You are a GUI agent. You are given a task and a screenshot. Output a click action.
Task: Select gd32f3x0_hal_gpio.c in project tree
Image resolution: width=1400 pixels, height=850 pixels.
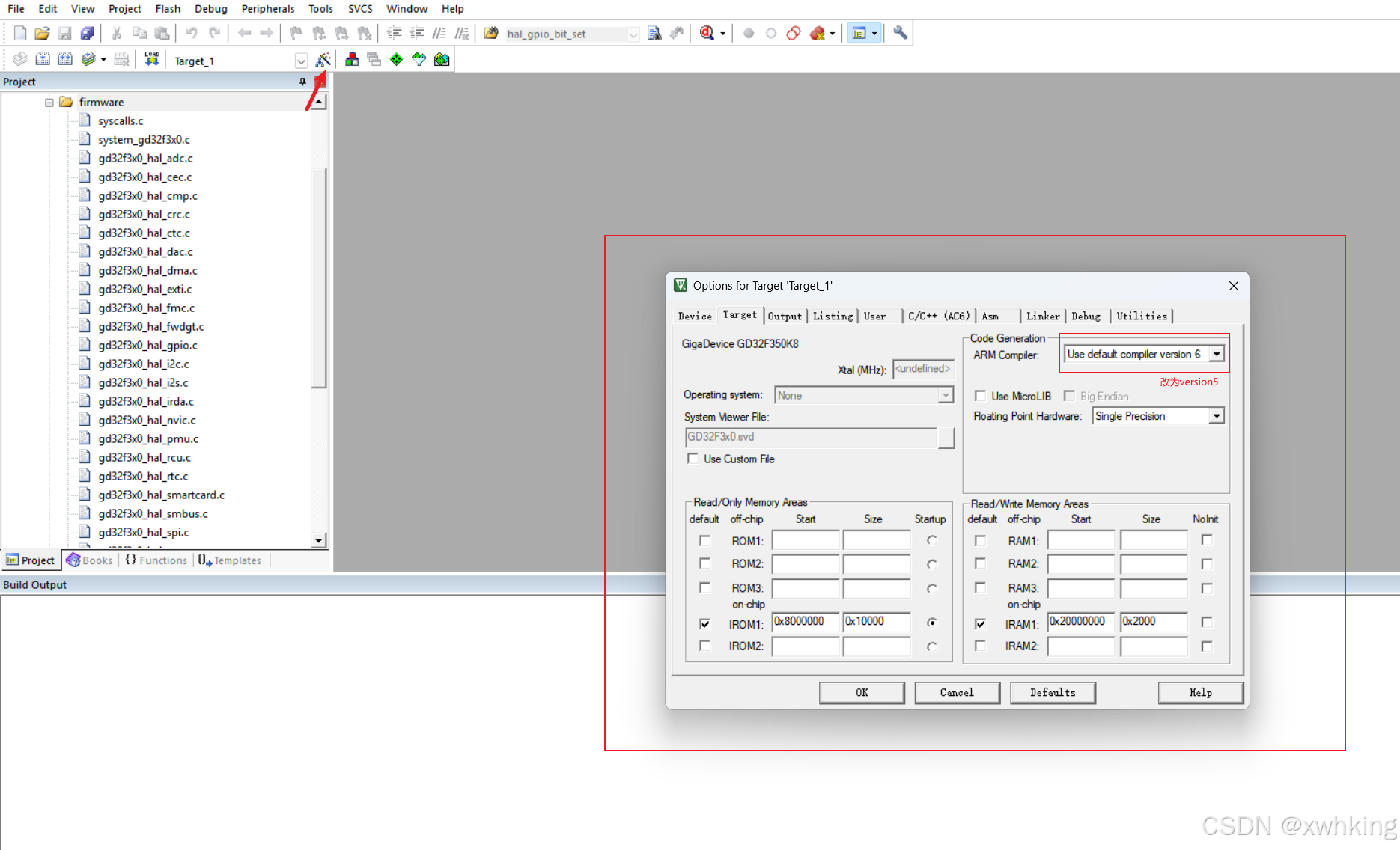click(148, 345)
